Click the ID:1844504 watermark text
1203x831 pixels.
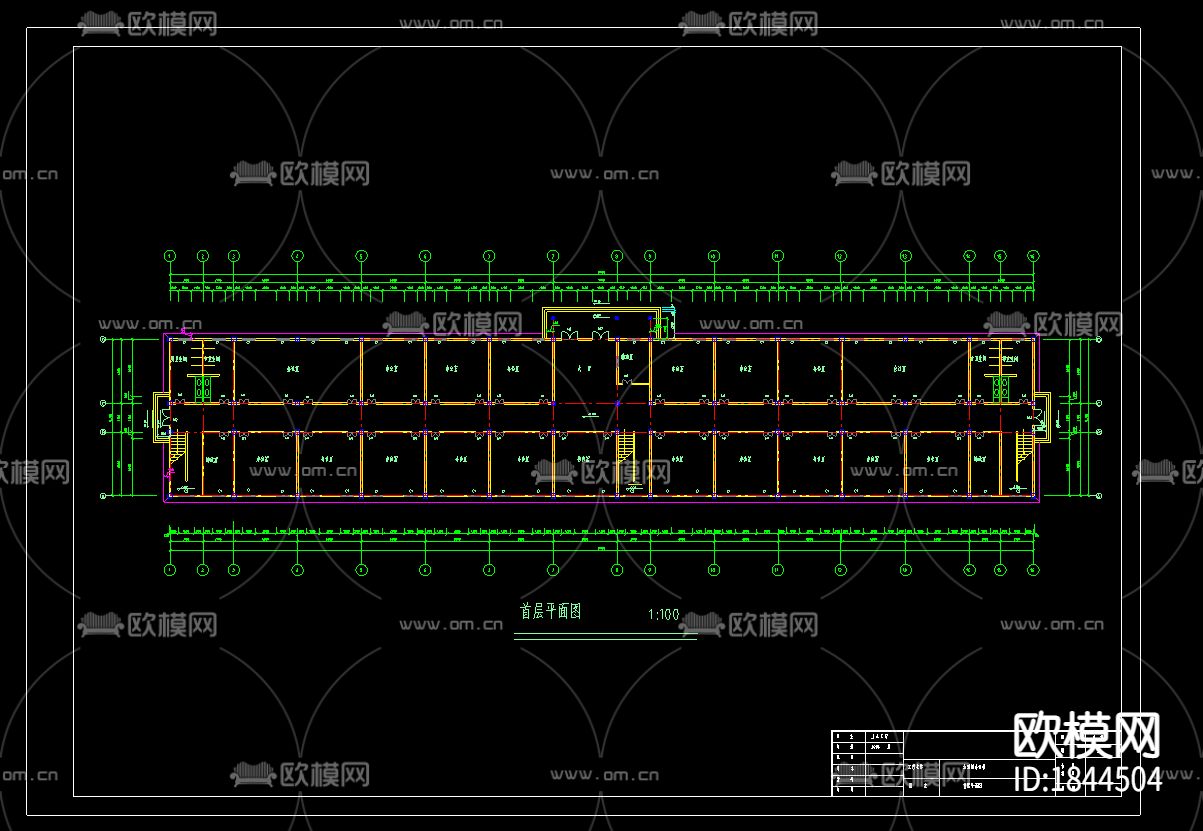click(x=1088, y=780)
